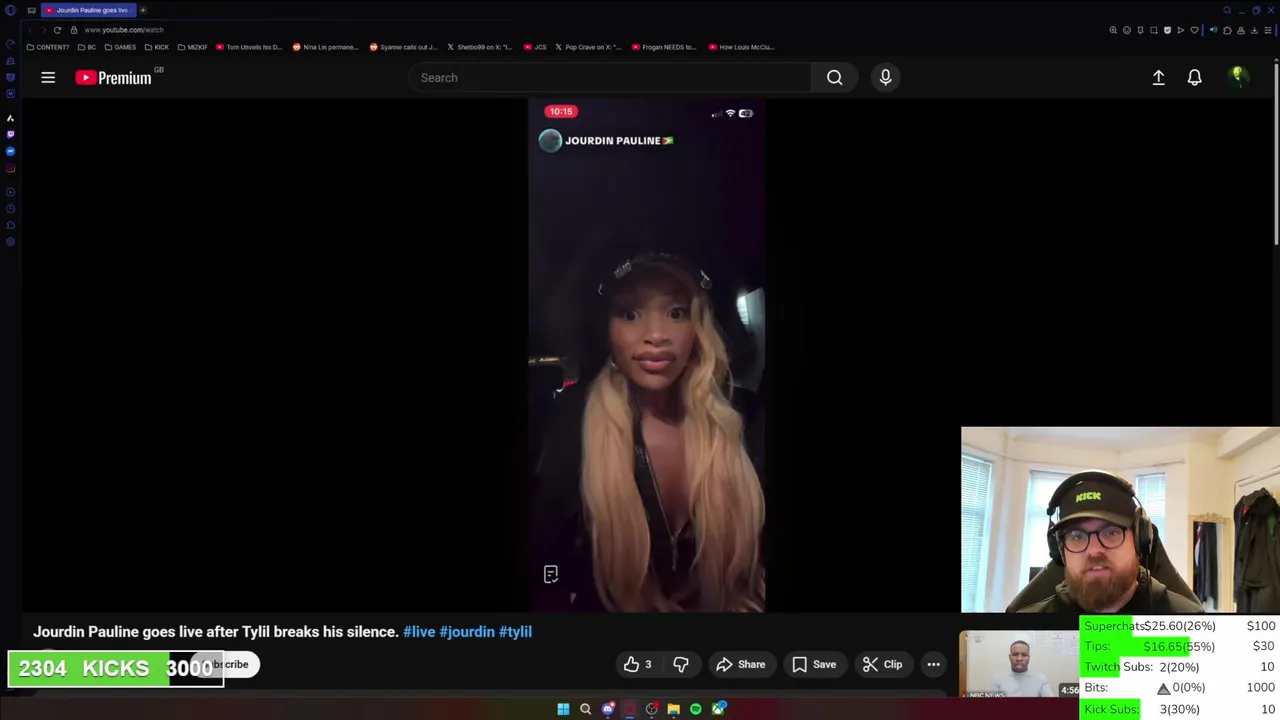The width and height of the screenshot is (1280, 720).
Task: Click the www.youtube.com/watch address bar
Action: pyautogui.click(x=123, y=30)
